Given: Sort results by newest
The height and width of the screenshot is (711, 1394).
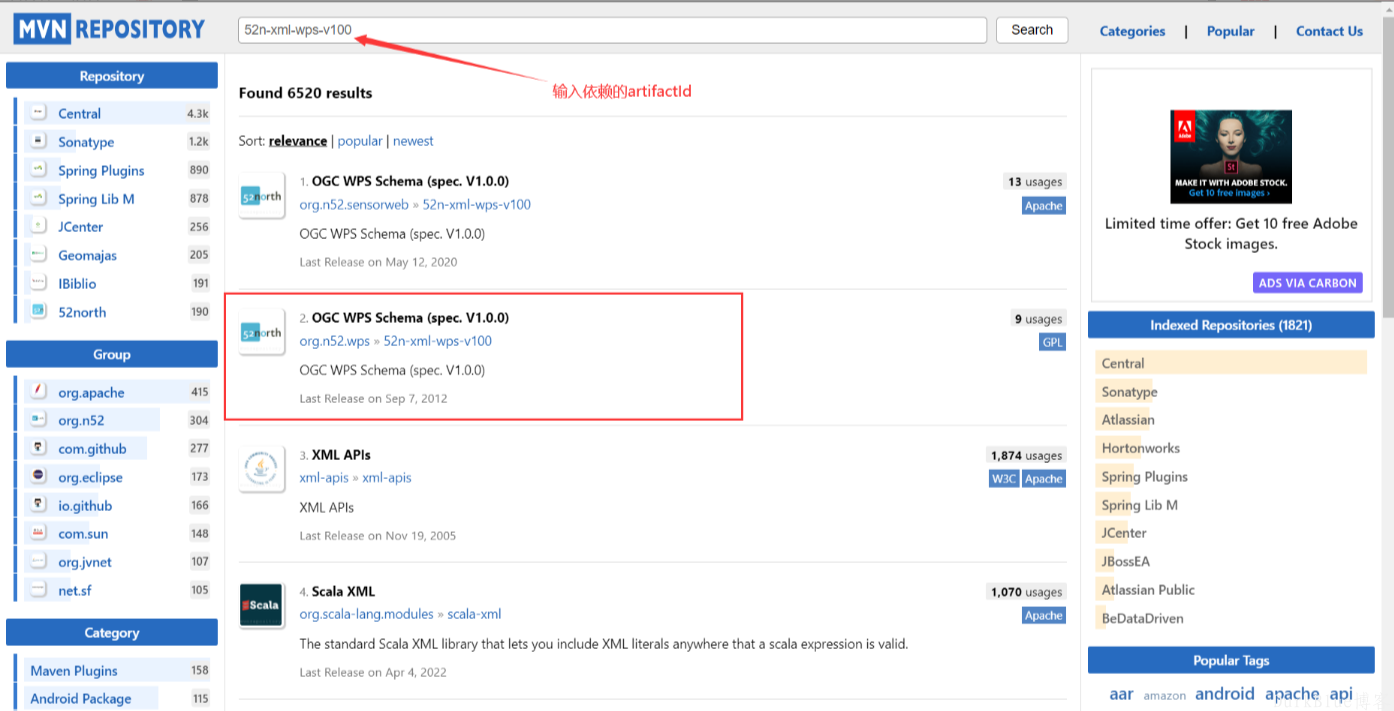Looking at the screenshot, I should tap(413, 141).
